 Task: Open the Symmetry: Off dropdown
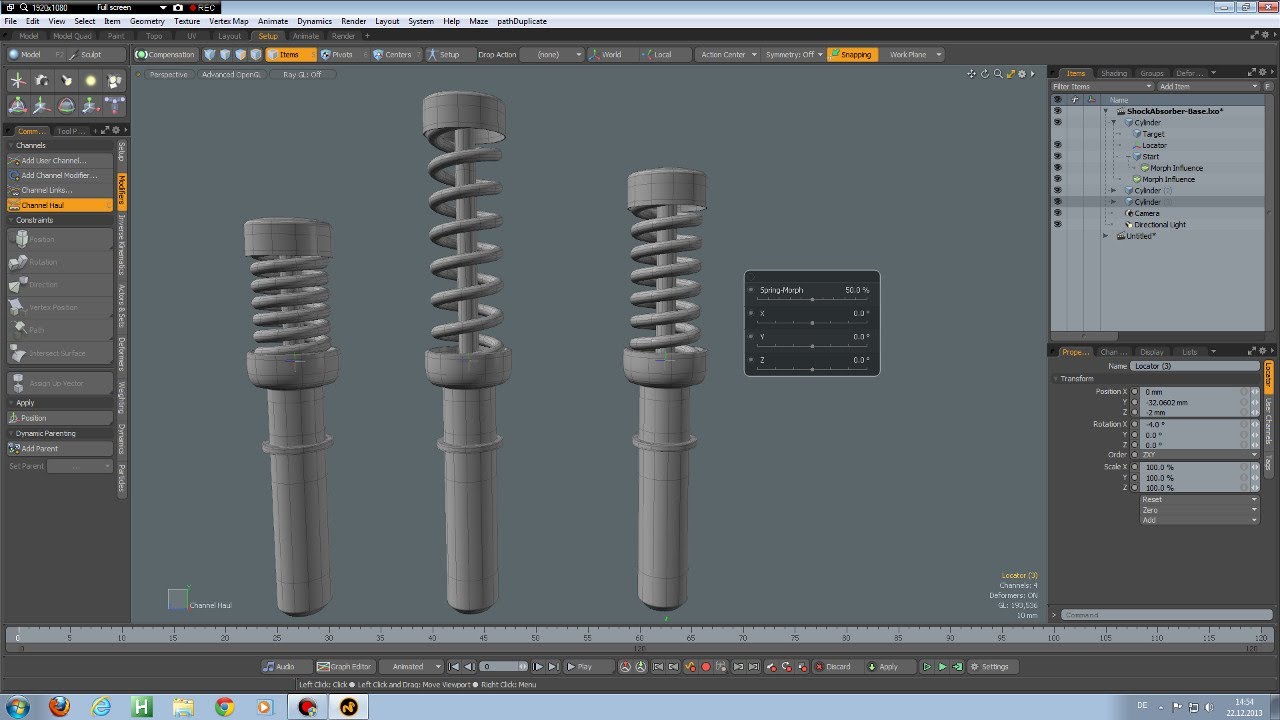point(794,55)
